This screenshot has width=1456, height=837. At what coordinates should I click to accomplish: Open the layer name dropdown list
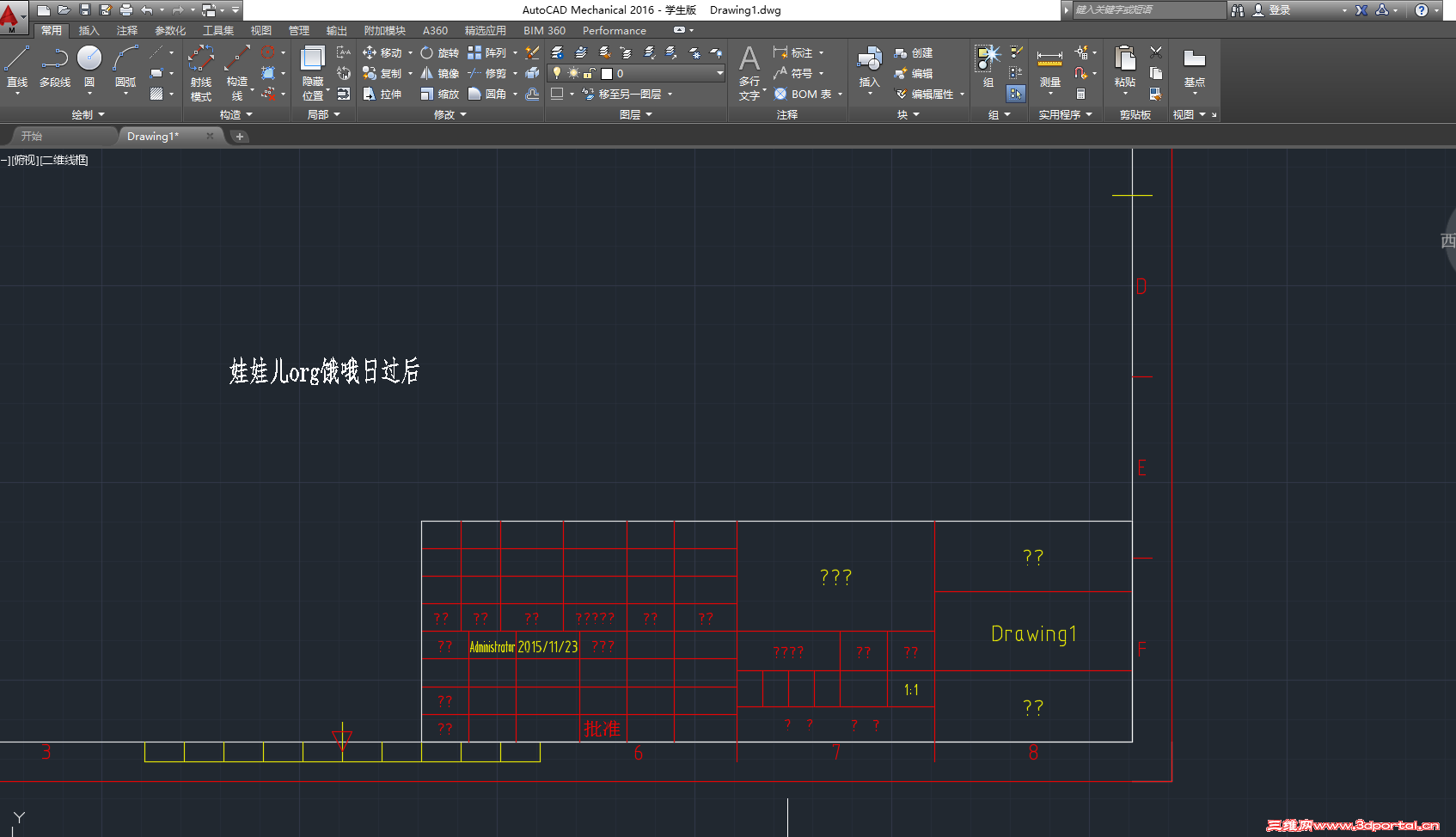(x=719, y=73)
